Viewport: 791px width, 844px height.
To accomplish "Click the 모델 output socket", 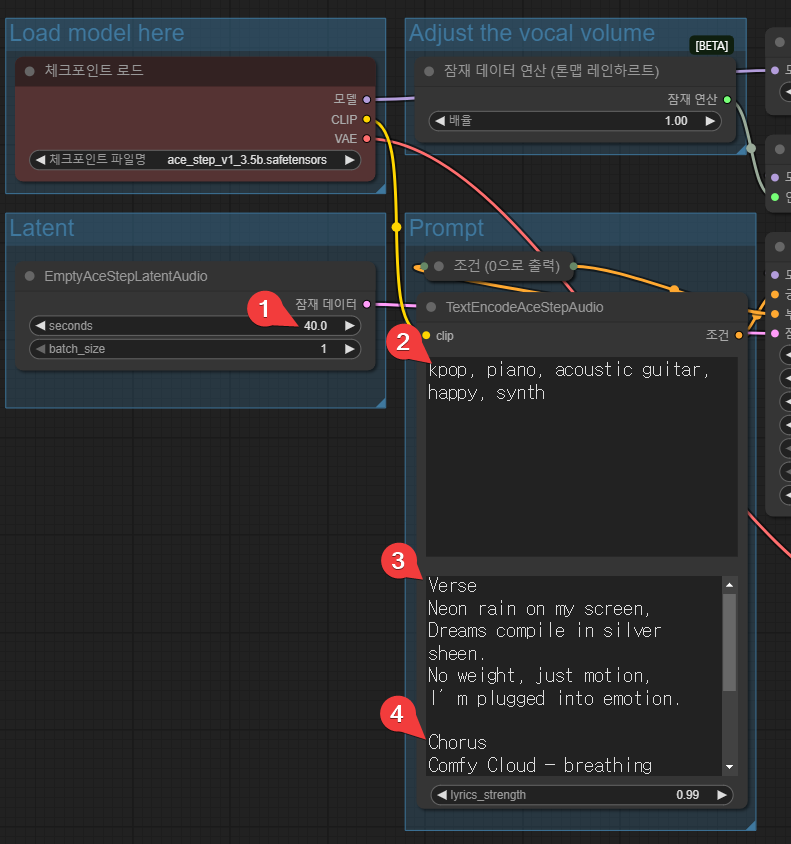I will [x=367, y=99].
